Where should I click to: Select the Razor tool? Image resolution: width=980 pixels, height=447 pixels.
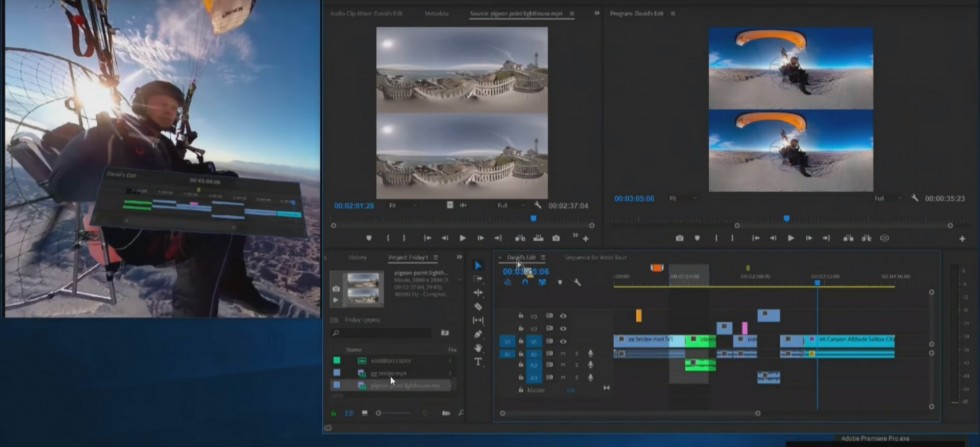[x=478, y=307]
